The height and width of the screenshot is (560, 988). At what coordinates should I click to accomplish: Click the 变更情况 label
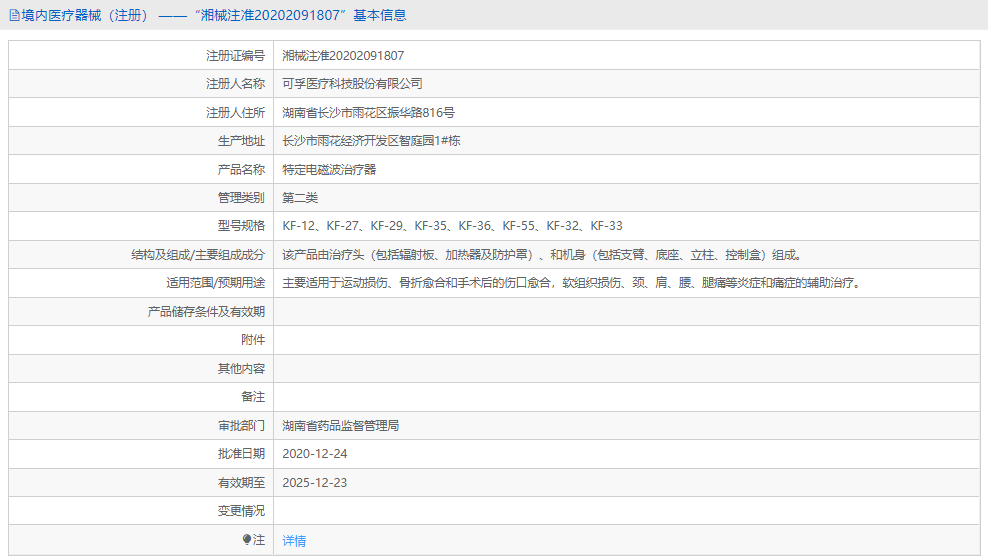pos(241,511)
